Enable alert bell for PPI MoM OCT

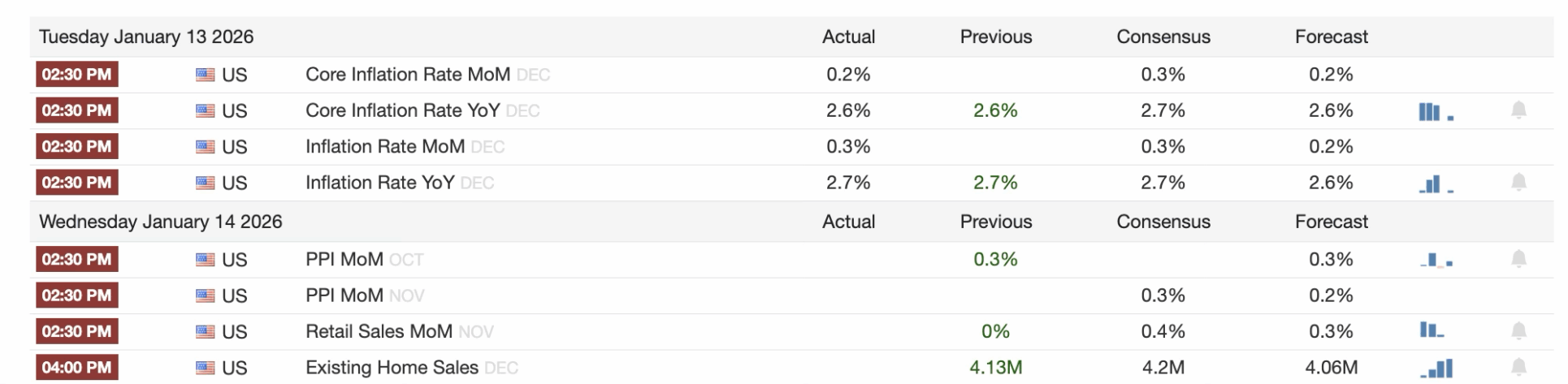pyautogui.click(x=1518, y=259)
